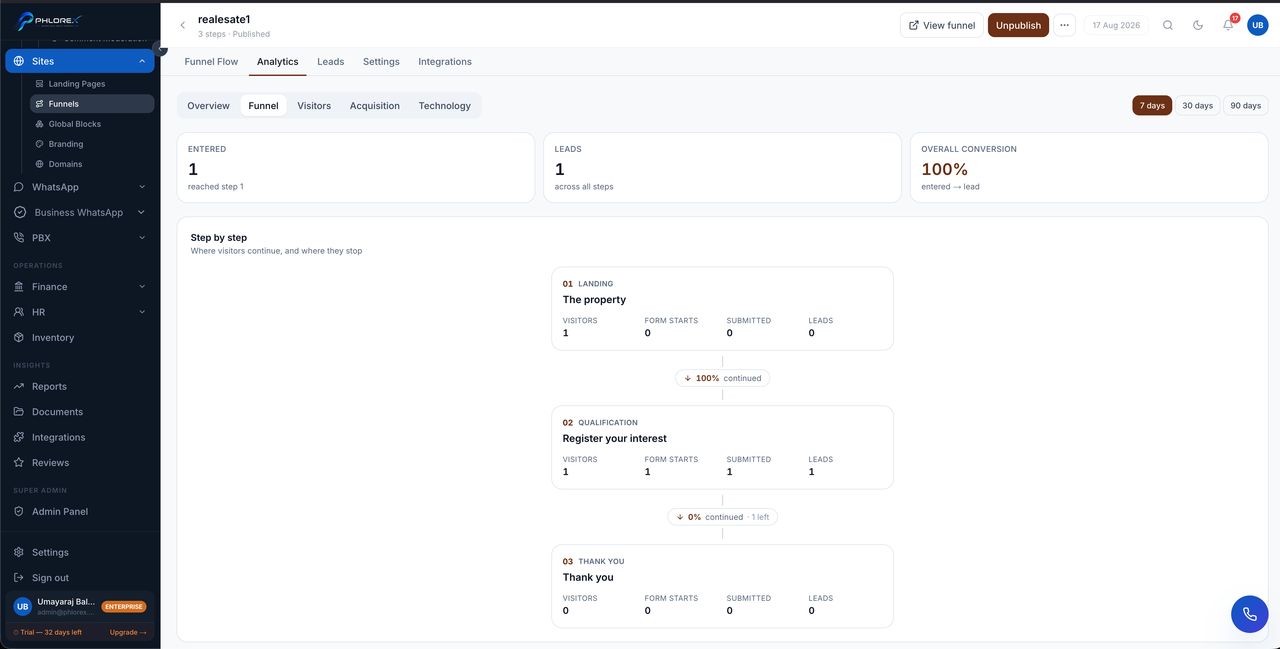Image resolution: width=1280 pixels, height=649 pixels.
Task: Select the 90 days range
Action: 1245,106
